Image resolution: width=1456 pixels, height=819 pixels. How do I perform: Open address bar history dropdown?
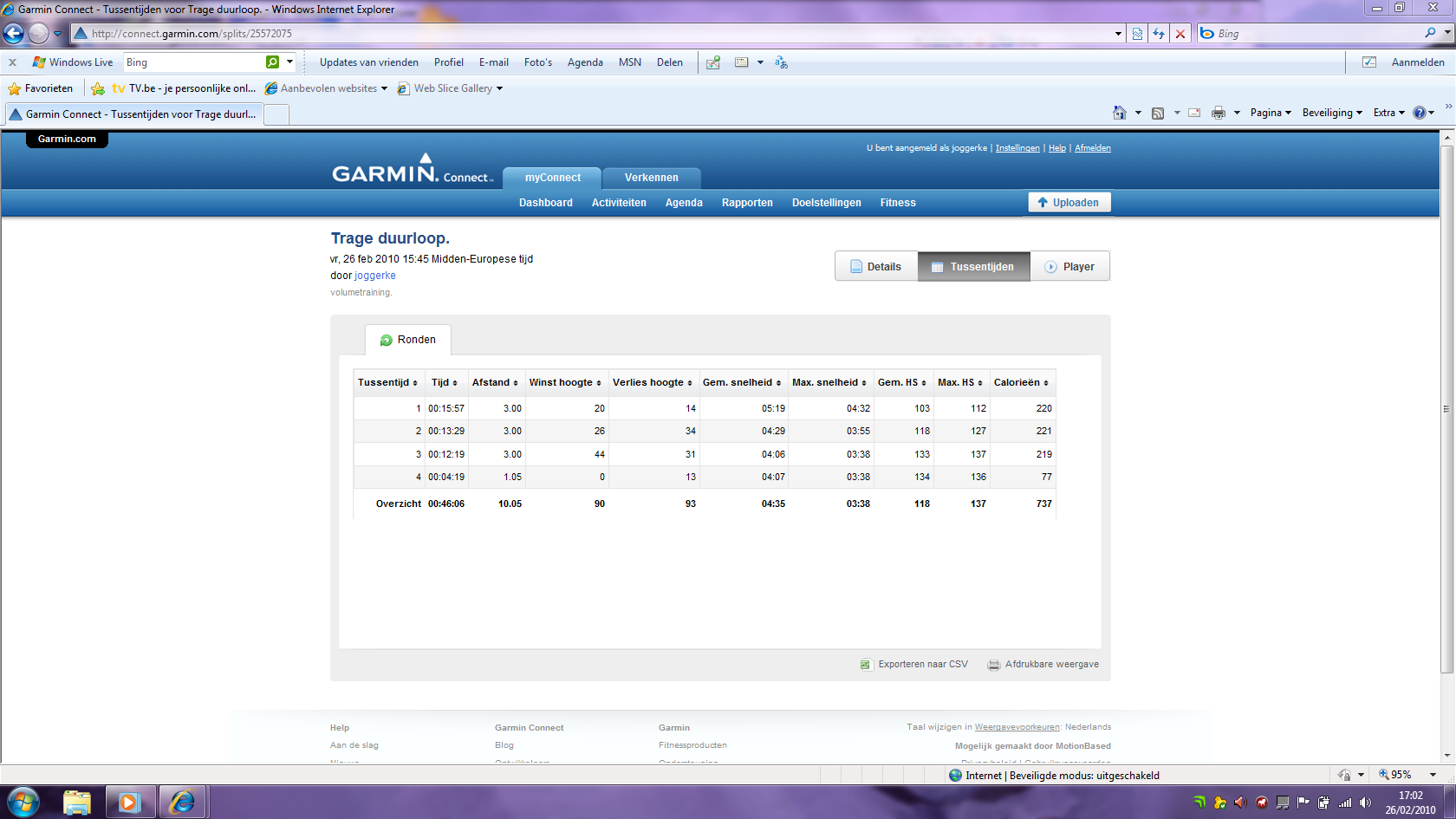coord(1118,34)
